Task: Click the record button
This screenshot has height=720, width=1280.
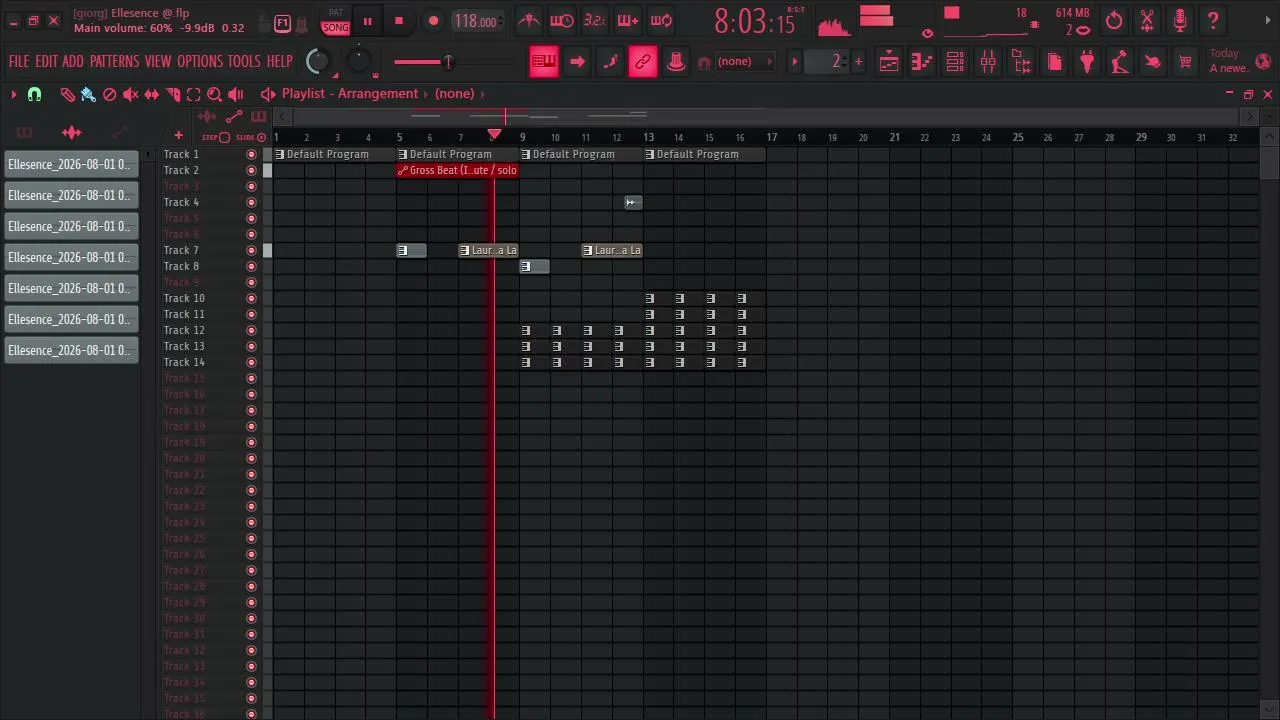Action: pyautogui.click(x=433, y=21)
